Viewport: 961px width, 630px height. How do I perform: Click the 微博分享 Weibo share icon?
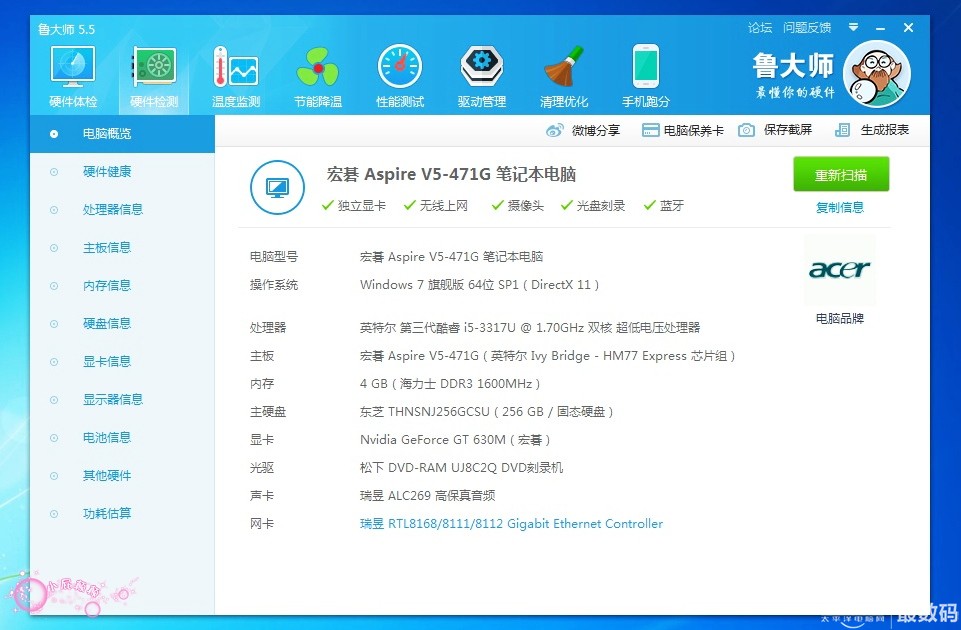pos(555,130)
